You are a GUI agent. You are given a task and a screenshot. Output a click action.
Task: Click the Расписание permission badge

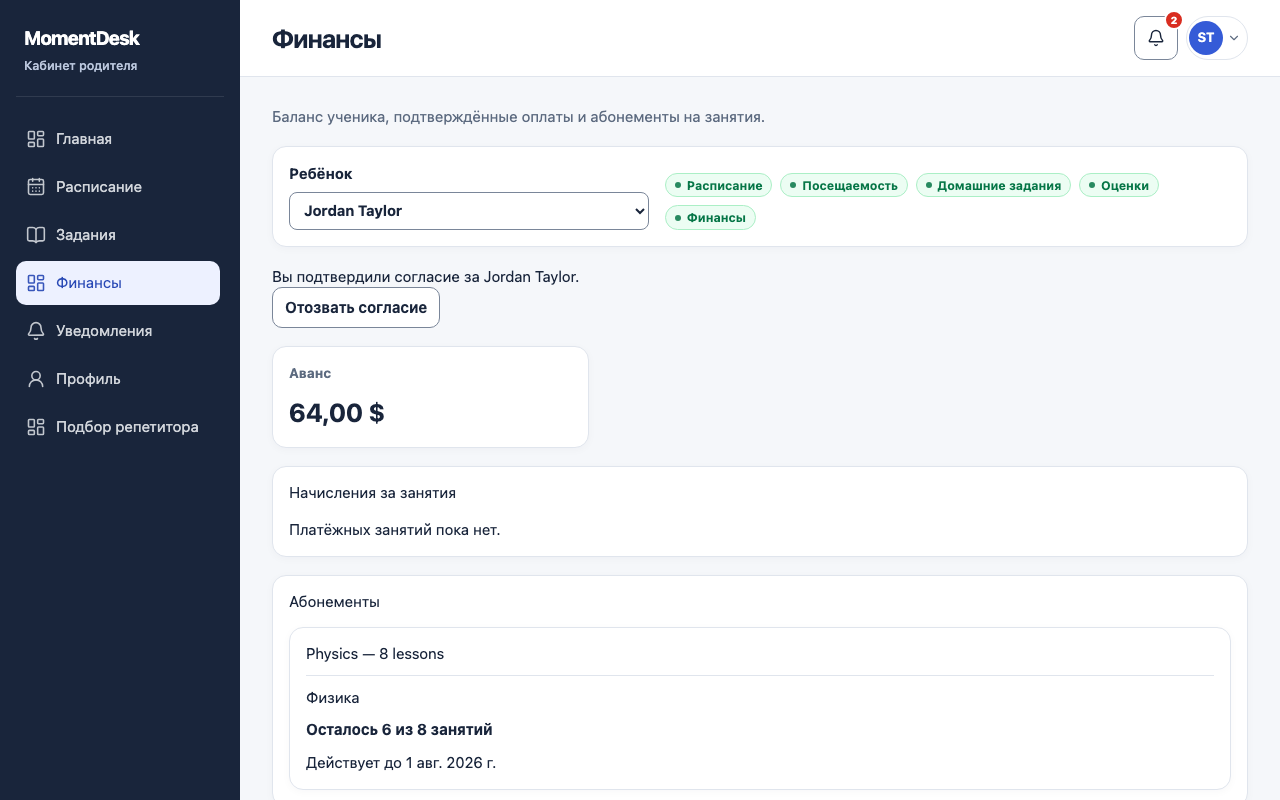point(718,185)
